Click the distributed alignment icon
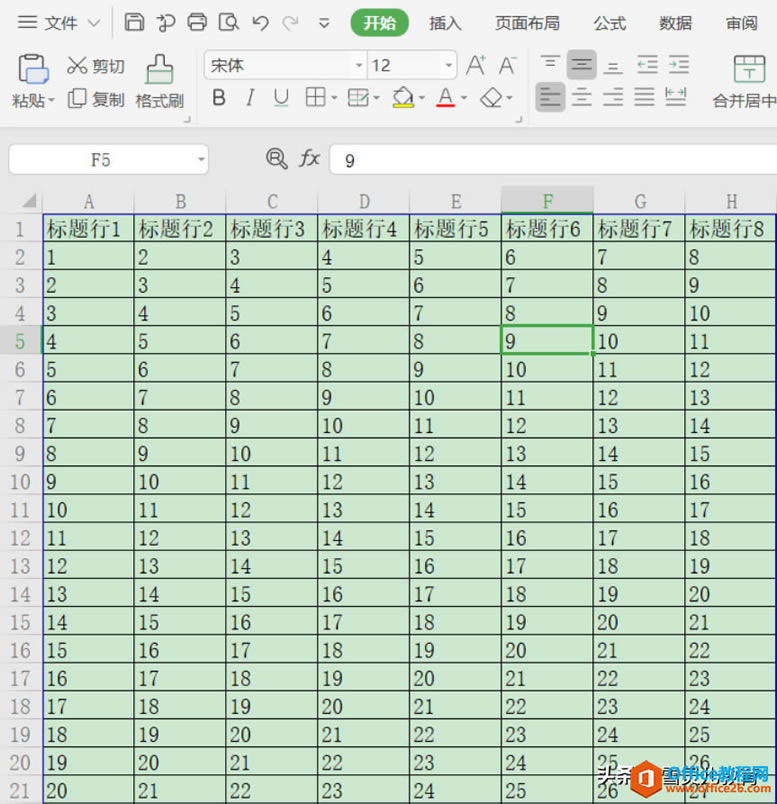 point(675,97)
